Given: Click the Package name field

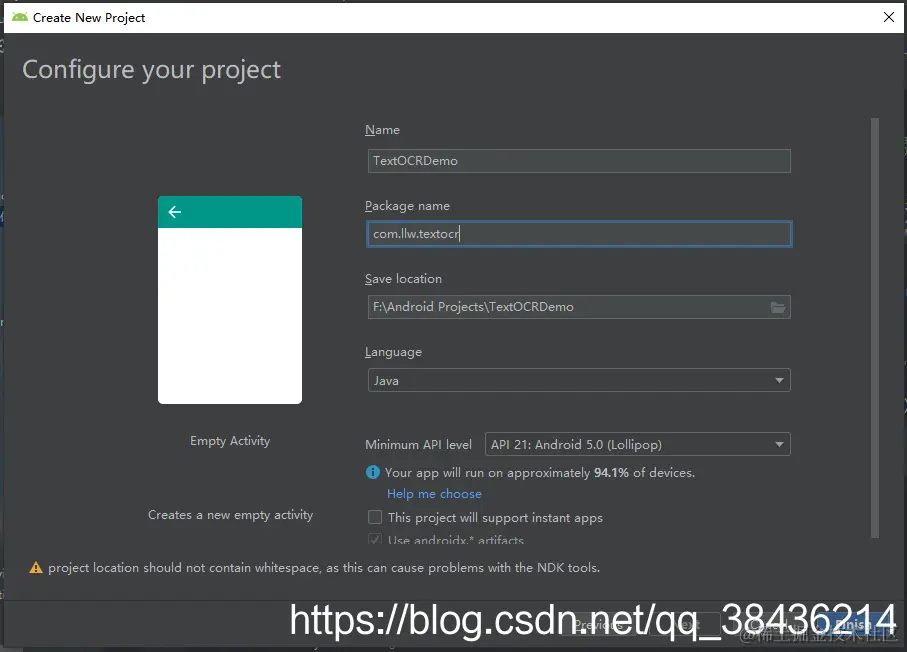Looking at the screenshot, I should click(579, 234).
